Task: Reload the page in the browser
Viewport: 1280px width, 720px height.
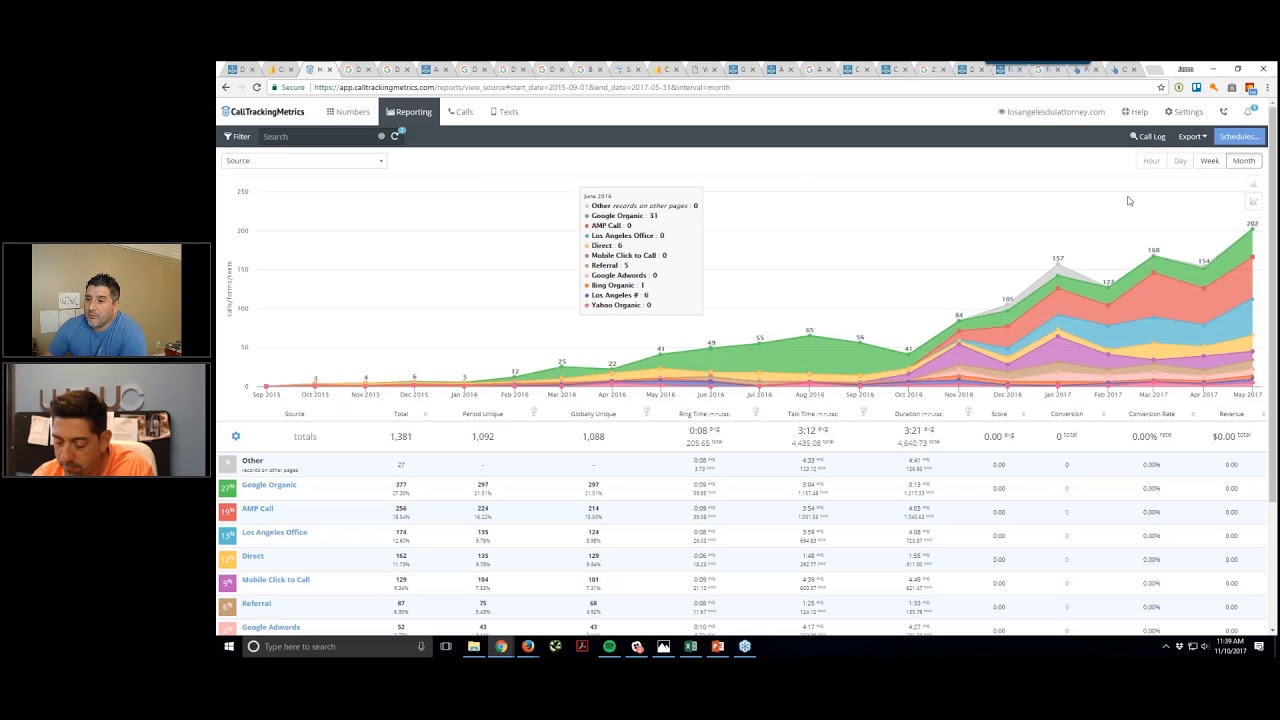Action: click(x=257, y=87)
